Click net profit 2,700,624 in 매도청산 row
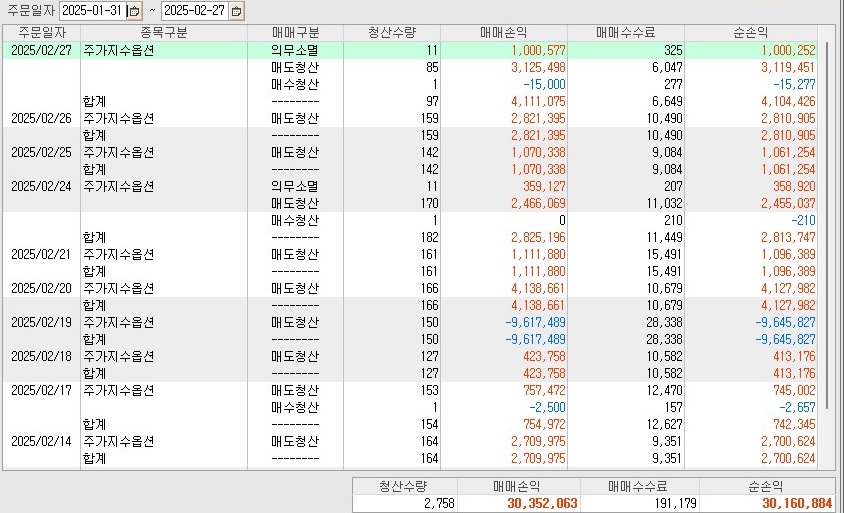844x513 pixels. [x=788, y=441]
